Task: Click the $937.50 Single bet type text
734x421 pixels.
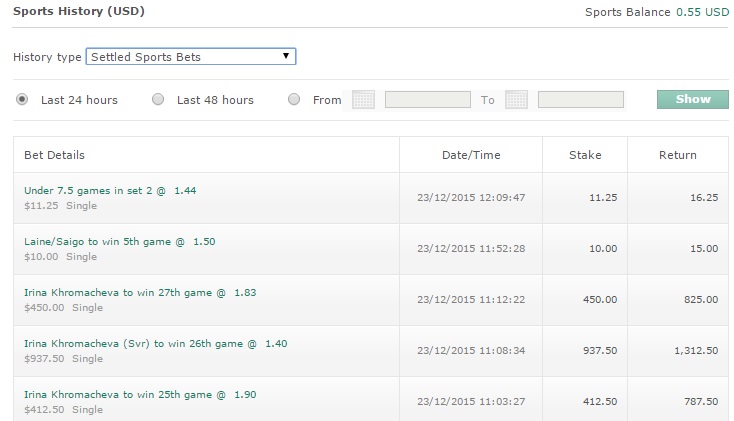Action: (x=64, y=359)
